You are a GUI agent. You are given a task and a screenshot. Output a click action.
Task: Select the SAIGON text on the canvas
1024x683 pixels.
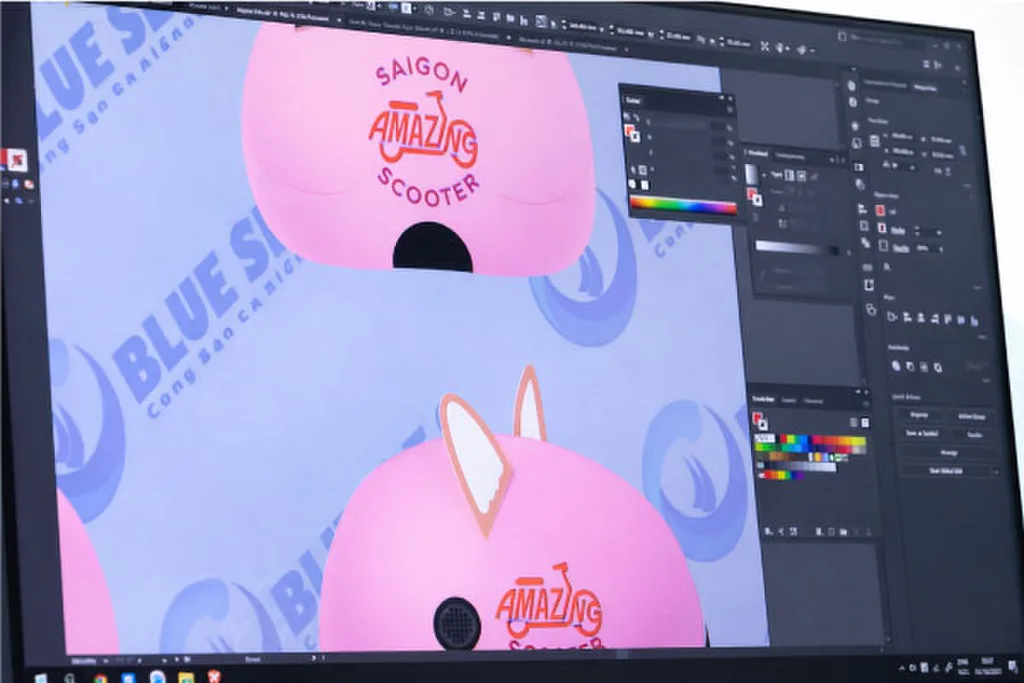point(421,75)
